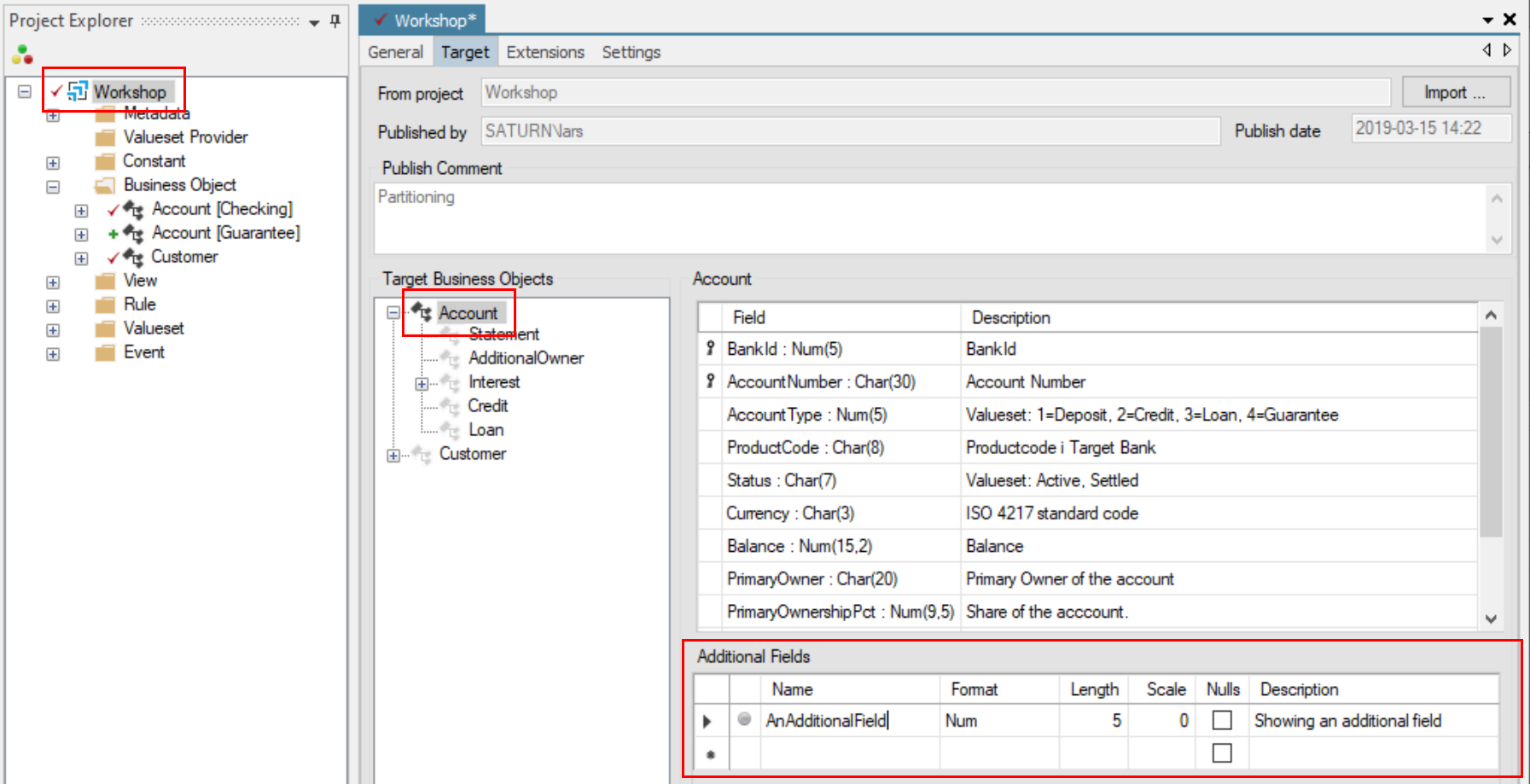Click the Import ... button

1455,92
